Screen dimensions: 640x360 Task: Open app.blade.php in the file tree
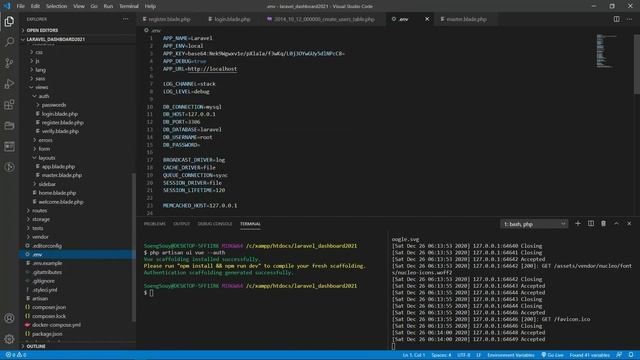(x=58, y=167)
